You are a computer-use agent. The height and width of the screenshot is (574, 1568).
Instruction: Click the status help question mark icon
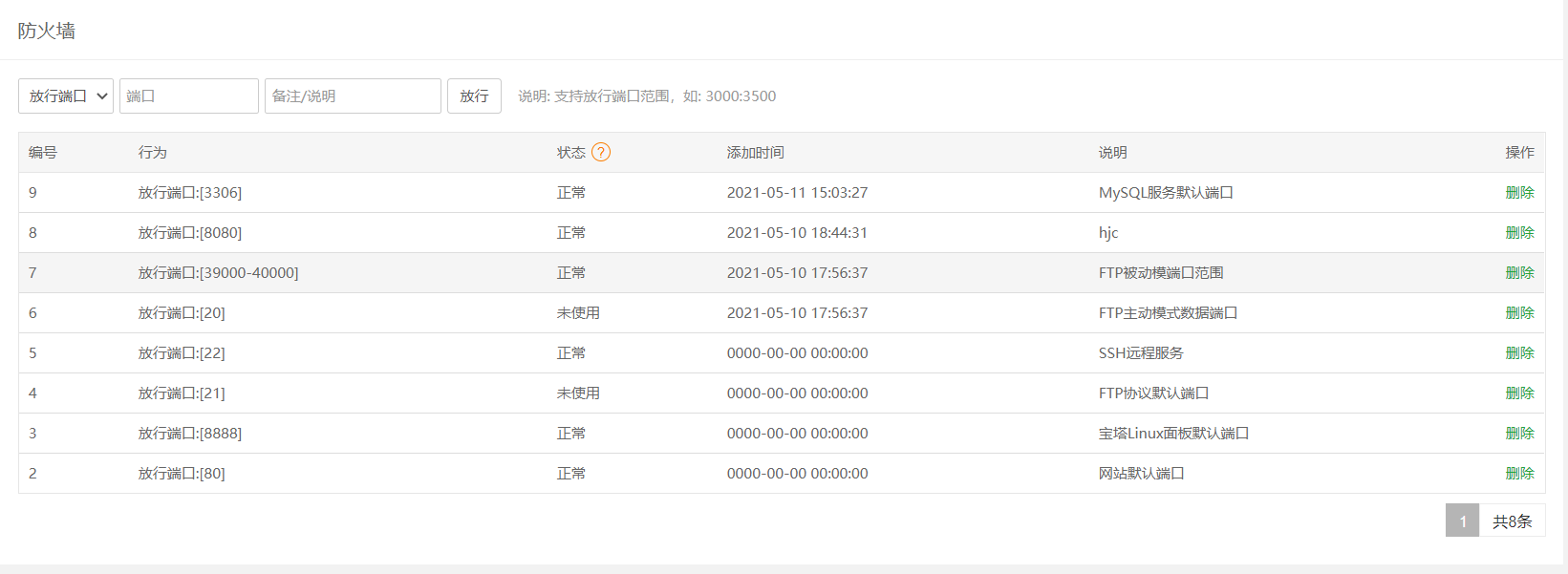click(x=600, y=152)
